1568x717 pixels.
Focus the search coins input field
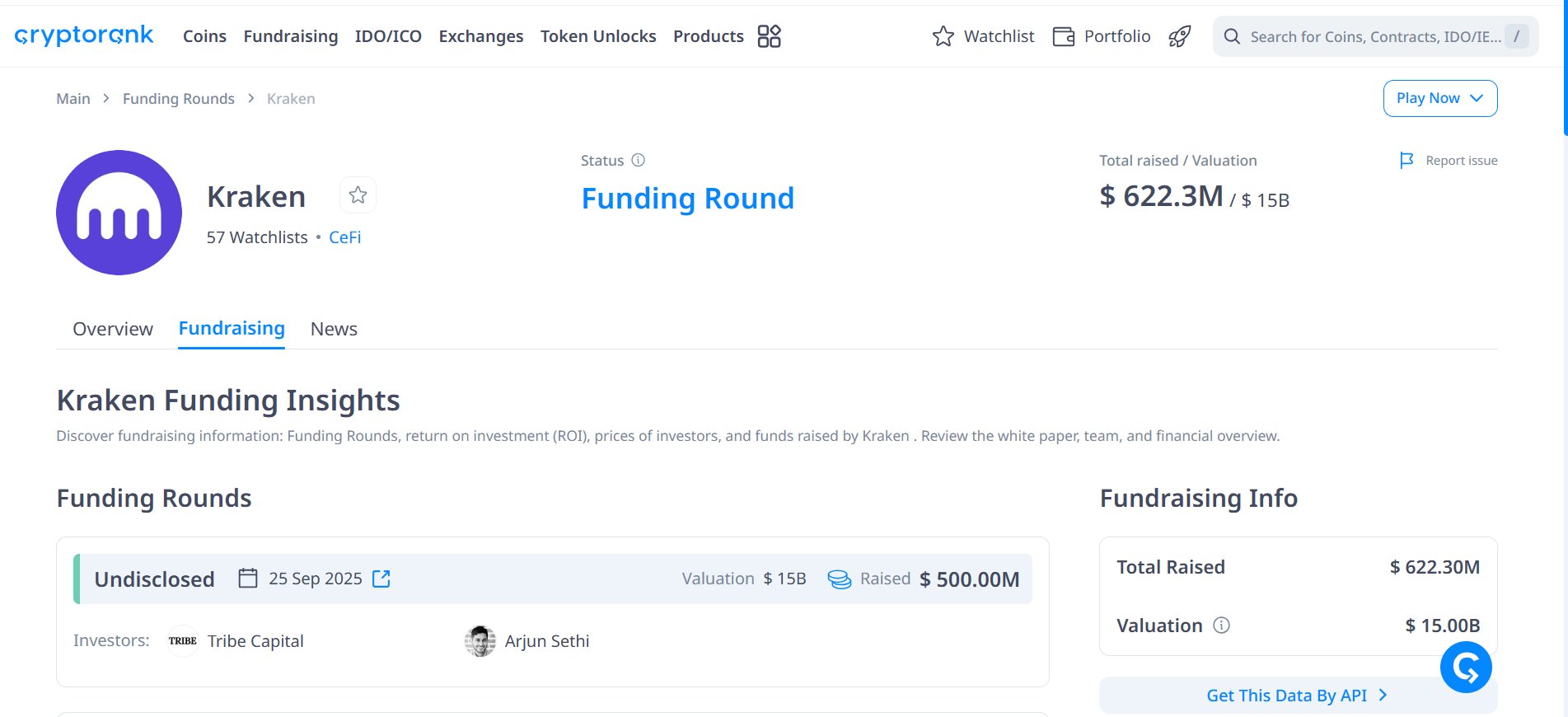pos(1374,36)
